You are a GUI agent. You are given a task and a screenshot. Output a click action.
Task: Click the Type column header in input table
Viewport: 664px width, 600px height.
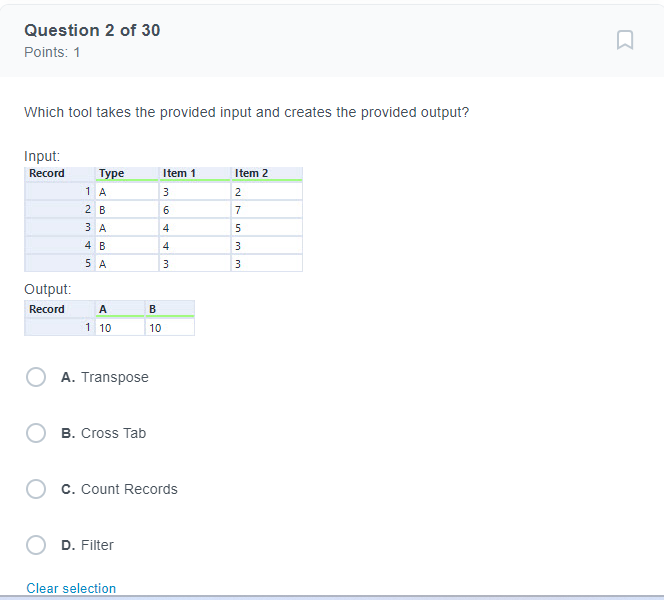point(112,173)
